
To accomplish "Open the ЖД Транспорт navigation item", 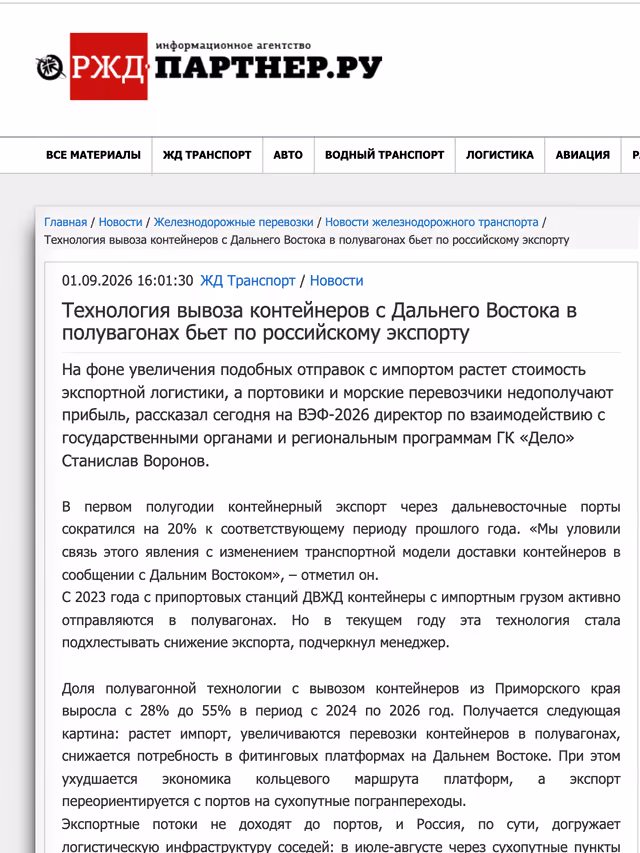I will 207,155.
